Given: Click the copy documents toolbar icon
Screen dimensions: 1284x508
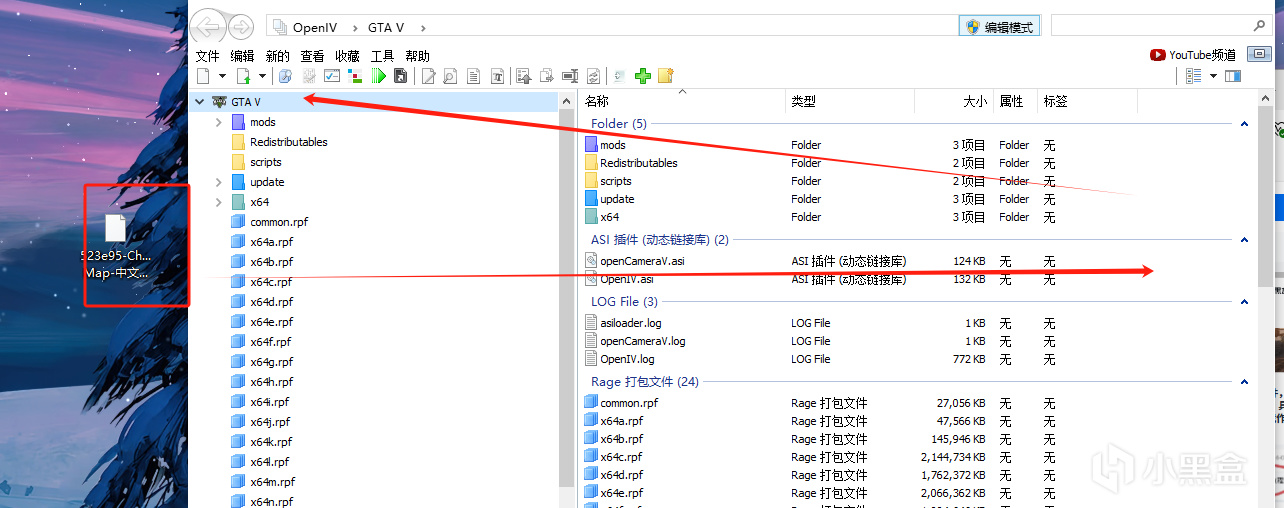Looking at the screenshot, I should pyautogui.click(x=546, y=76).
